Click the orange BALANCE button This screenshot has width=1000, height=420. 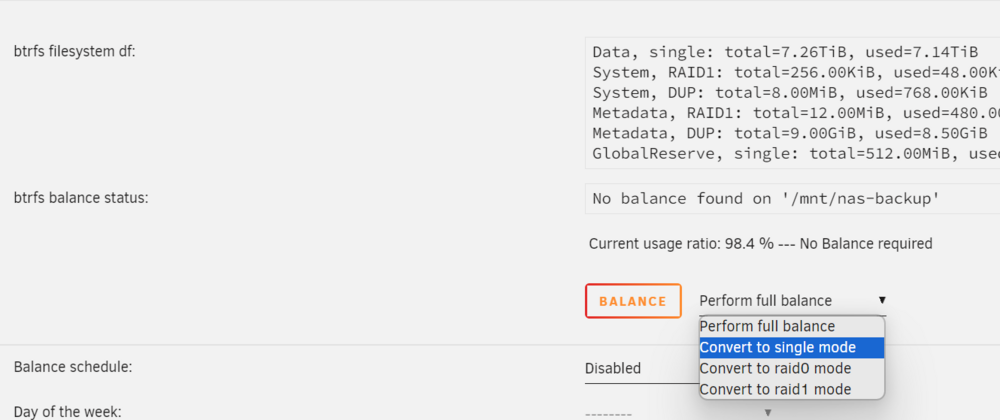coord(633,301)
